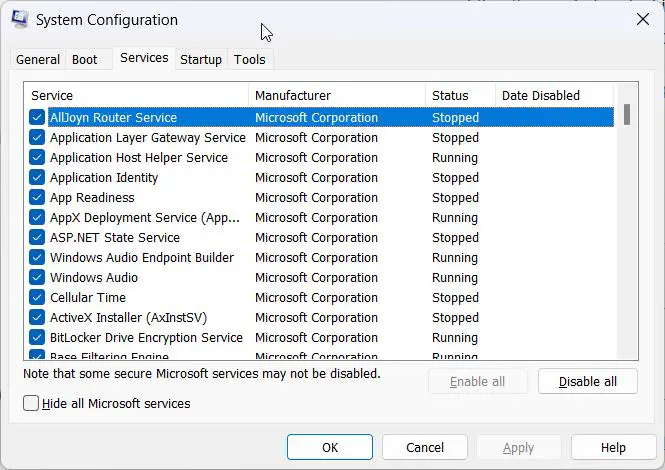This screenshot has width=665, height=470.
Task: Uncheck the Application Identity checkbox
Action: point(37,177)
